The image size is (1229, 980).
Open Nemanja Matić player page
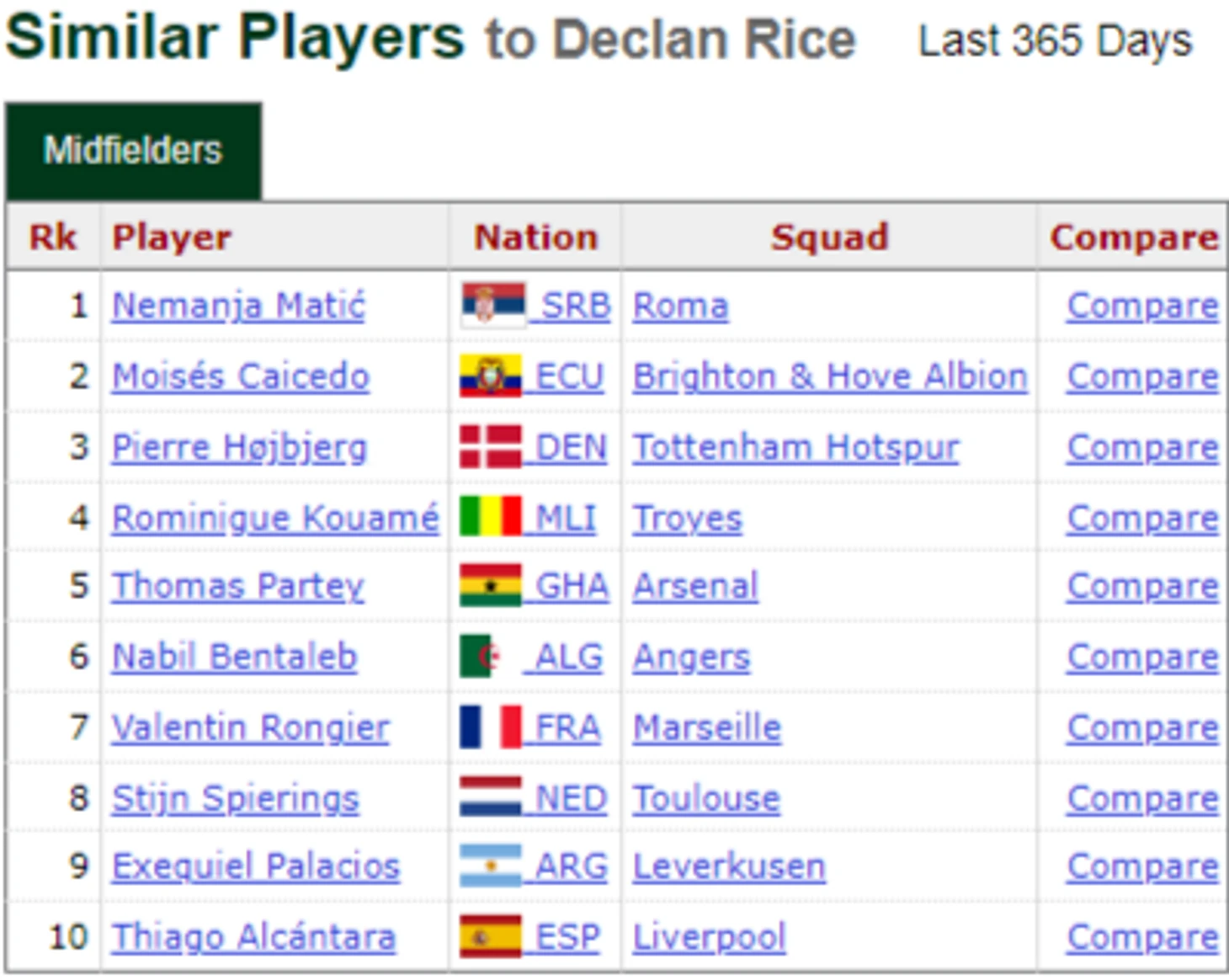239,306
